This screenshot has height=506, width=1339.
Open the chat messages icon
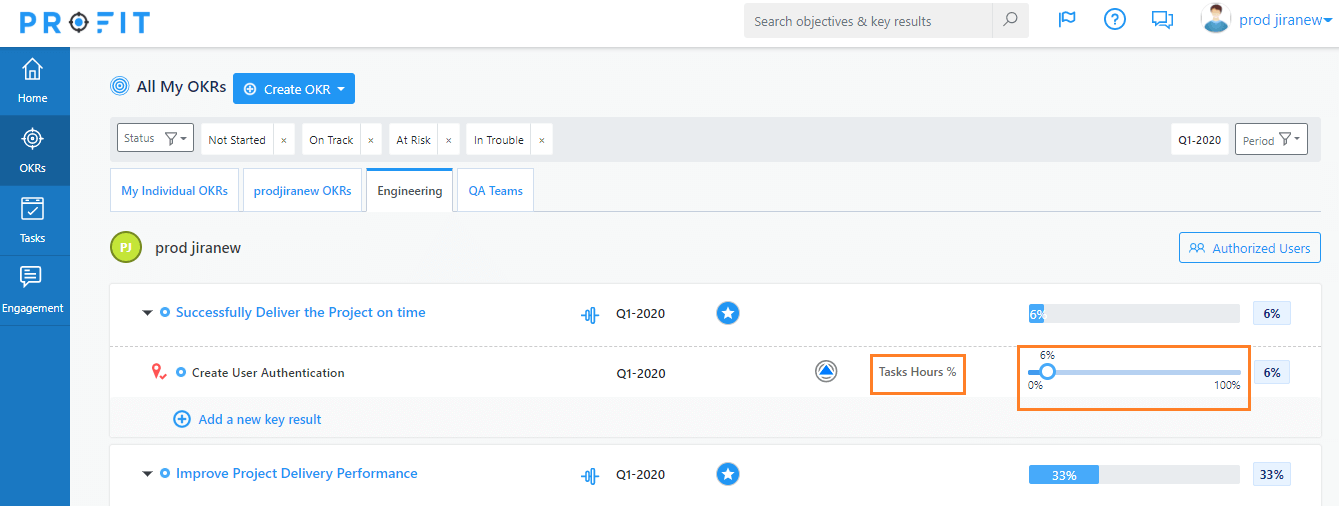point(1162,20)
